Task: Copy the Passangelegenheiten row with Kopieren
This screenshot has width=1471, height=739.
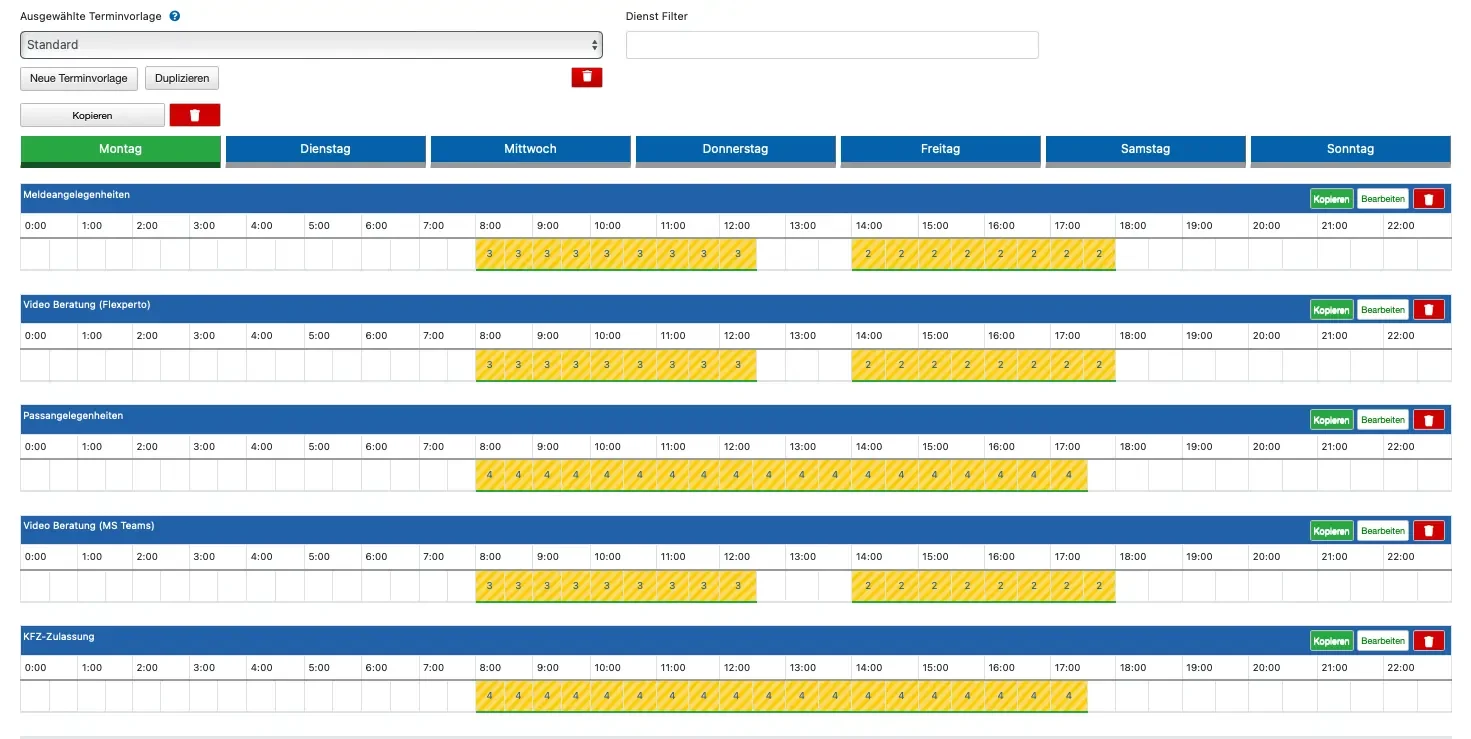Action: tap(1331, 420)
